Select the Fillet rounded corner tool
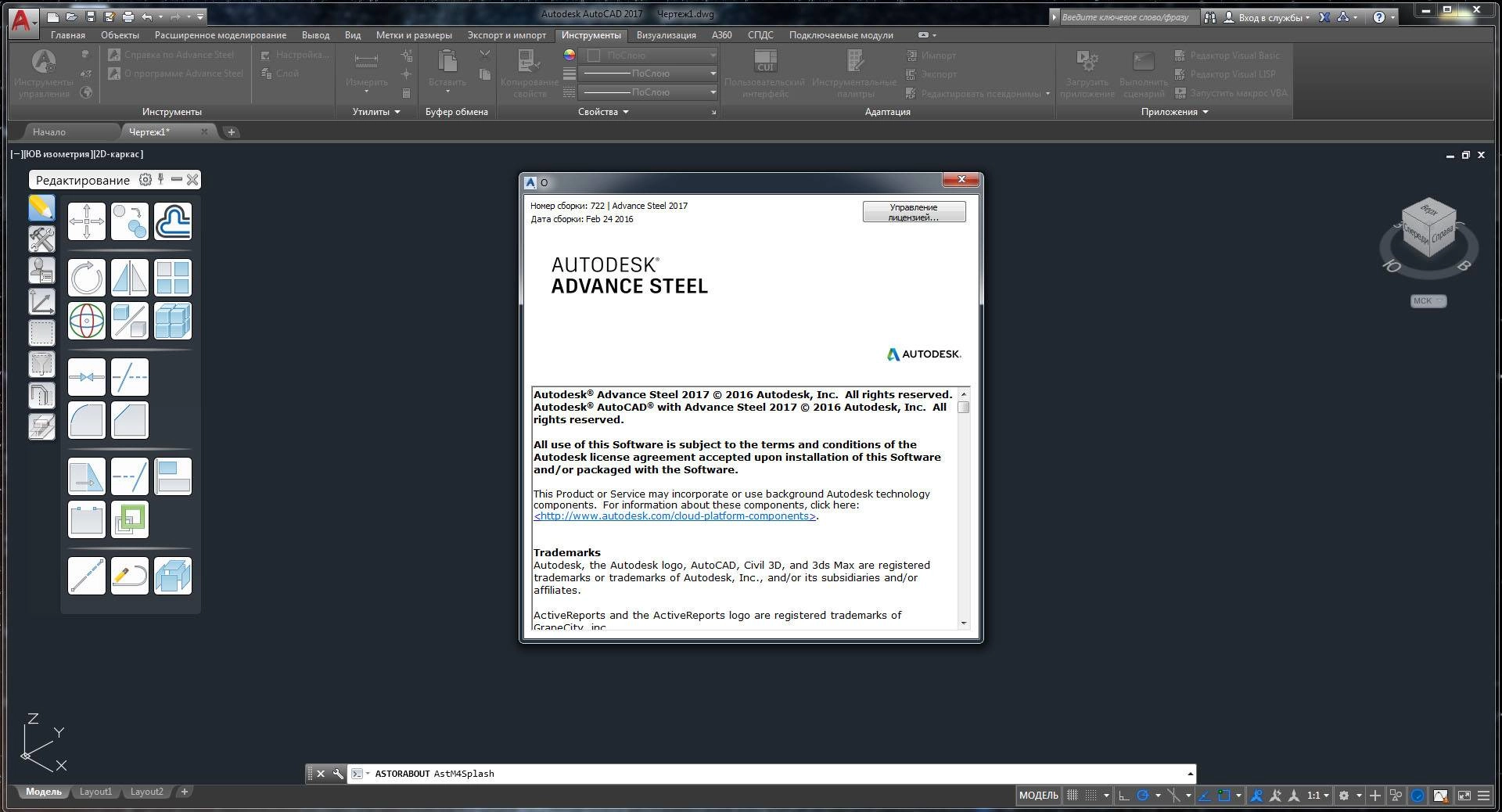Viewport: 1502px width, 812px height. 87,420
